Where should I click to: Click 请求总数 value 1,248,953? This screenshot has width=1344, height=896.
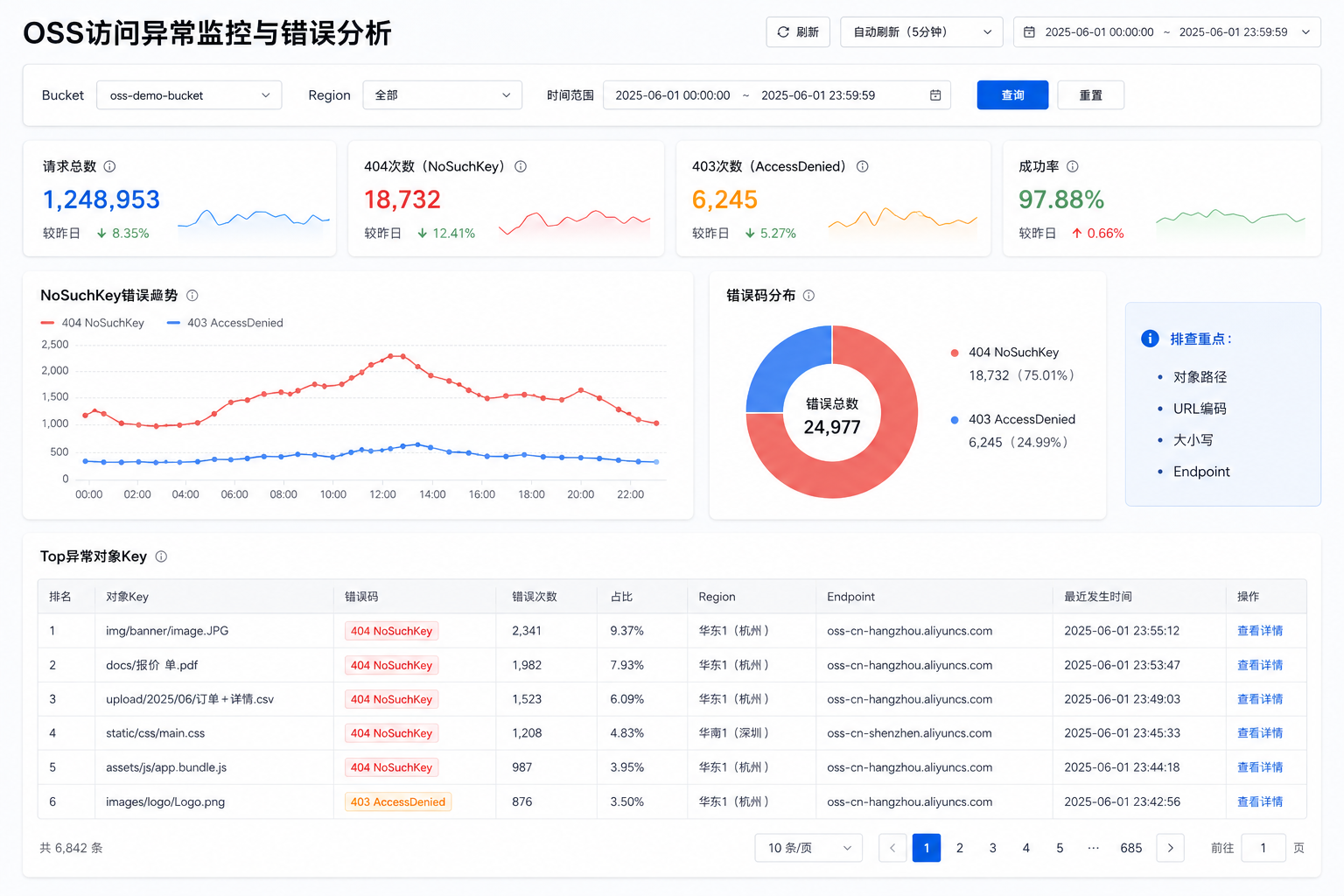101,199
